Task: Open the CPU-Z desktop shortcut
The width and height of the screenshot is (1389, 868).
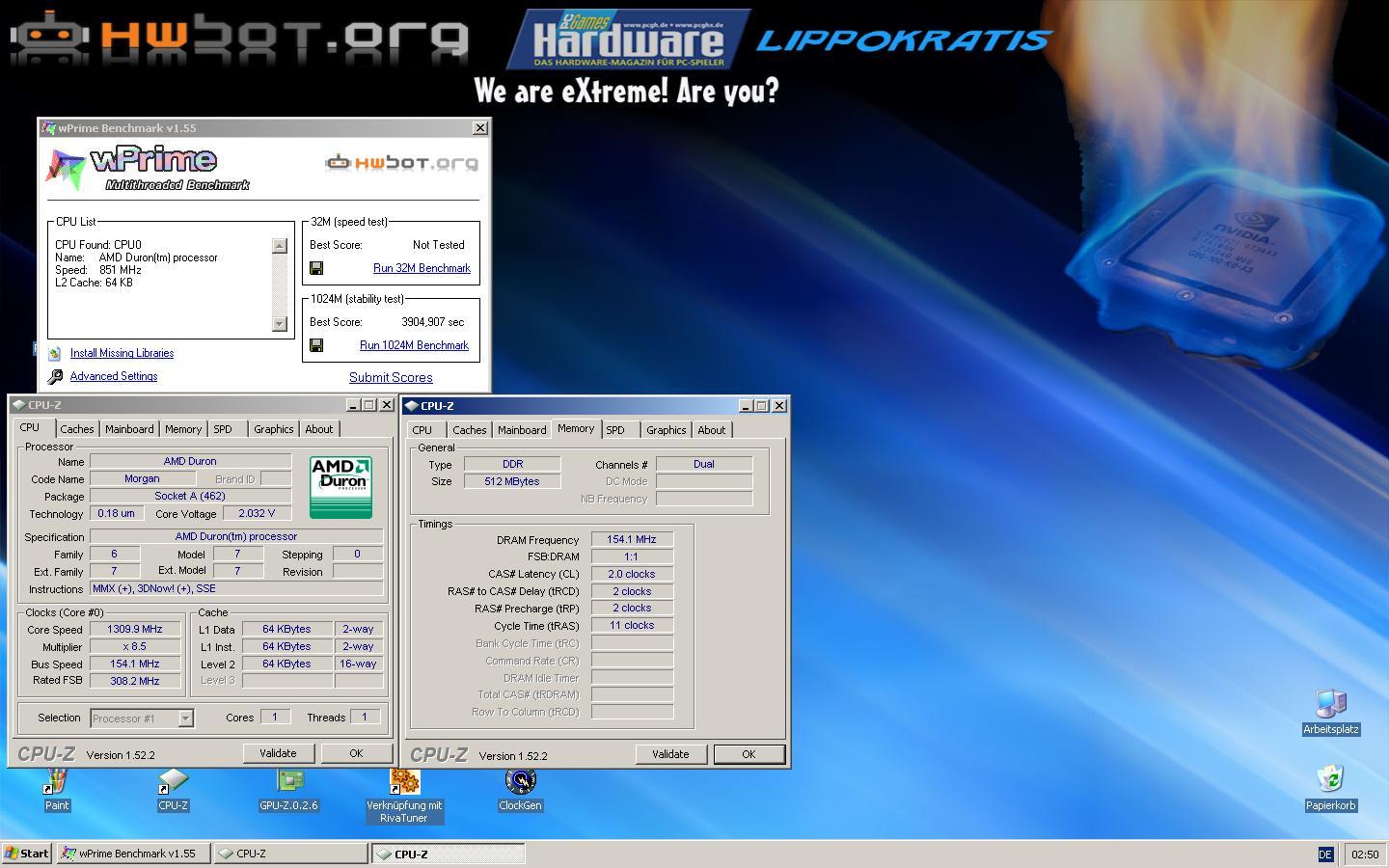Action: [x=173, y=783]
